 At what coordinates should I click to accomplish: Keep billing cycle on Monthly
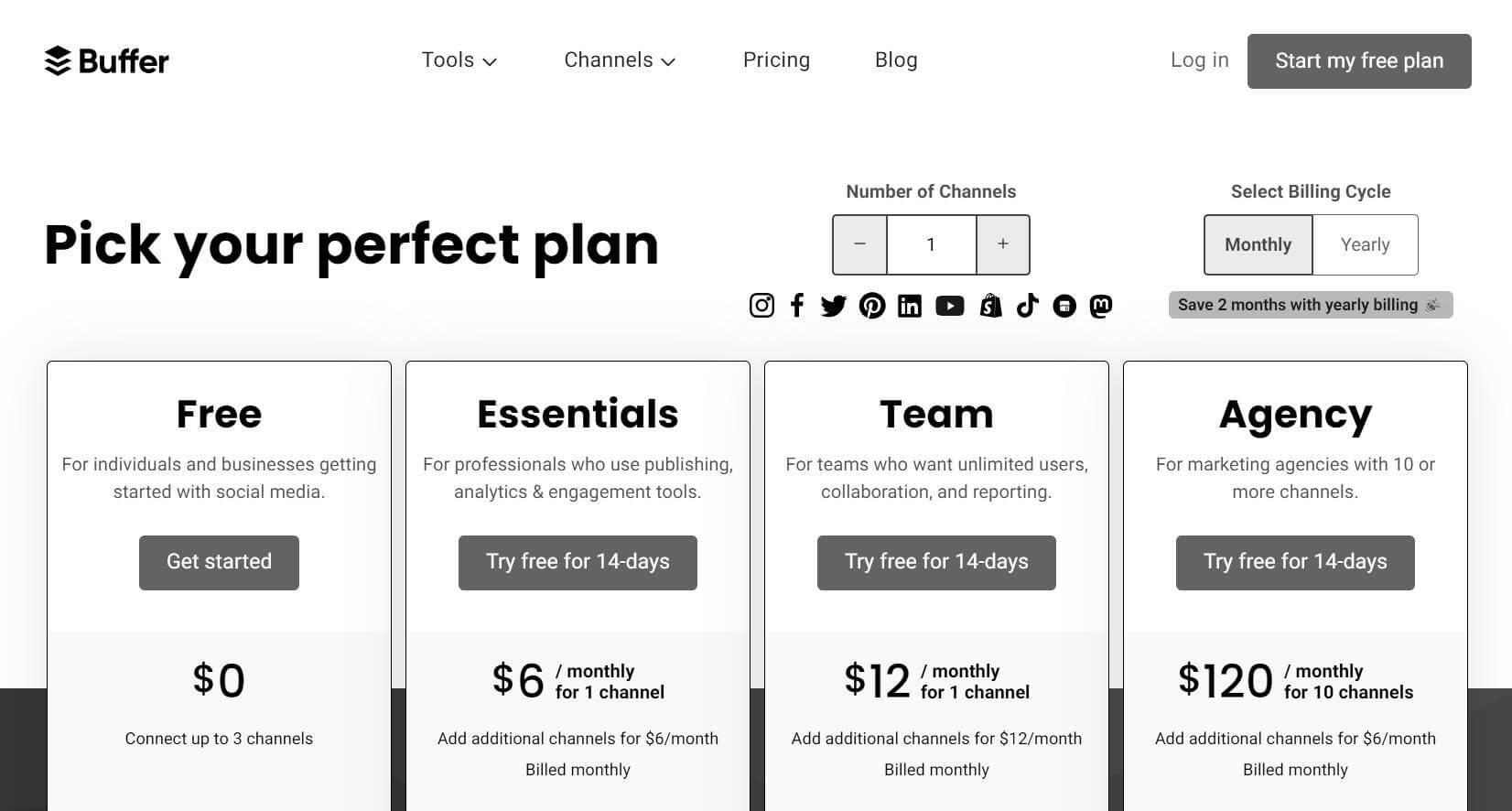[x=1258, y=244]
